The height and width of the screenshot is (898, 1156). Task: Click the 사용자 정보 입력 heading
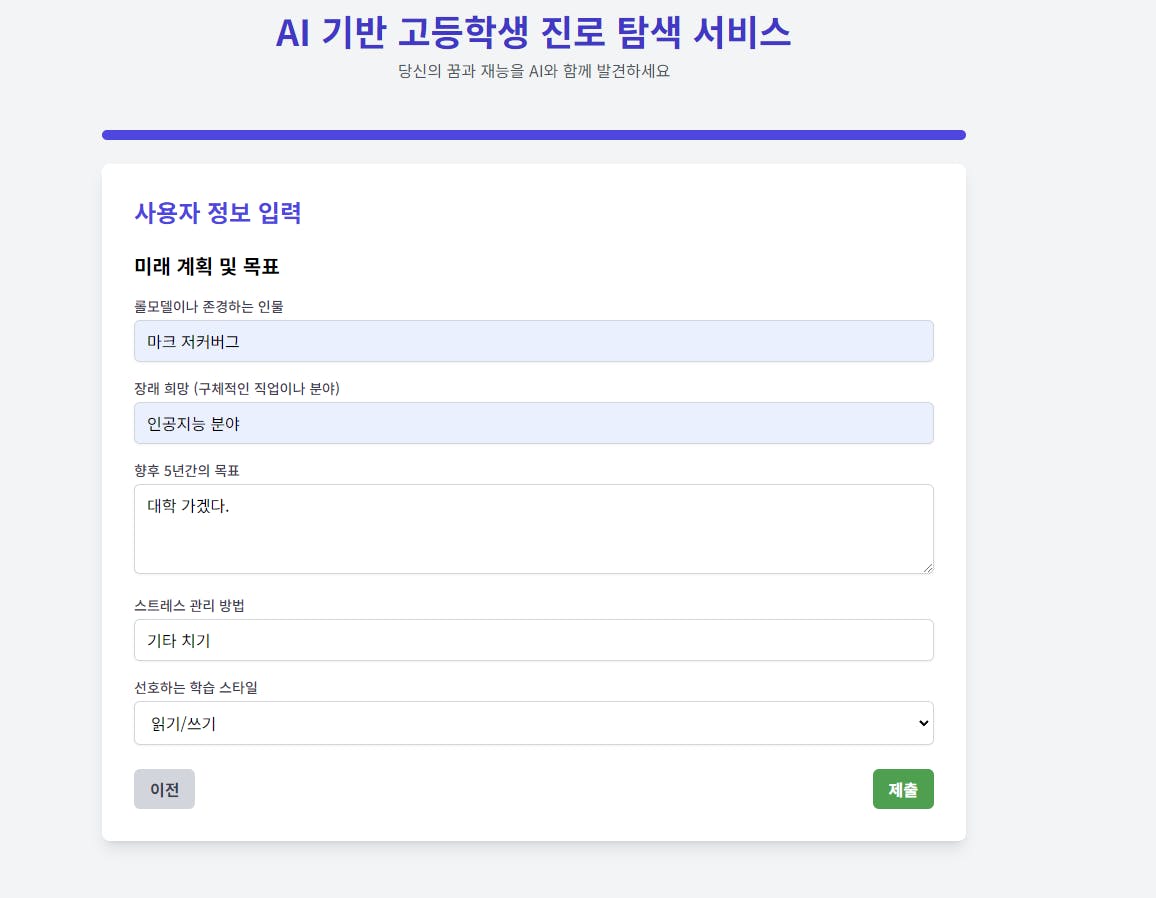(x=218, y=213)
